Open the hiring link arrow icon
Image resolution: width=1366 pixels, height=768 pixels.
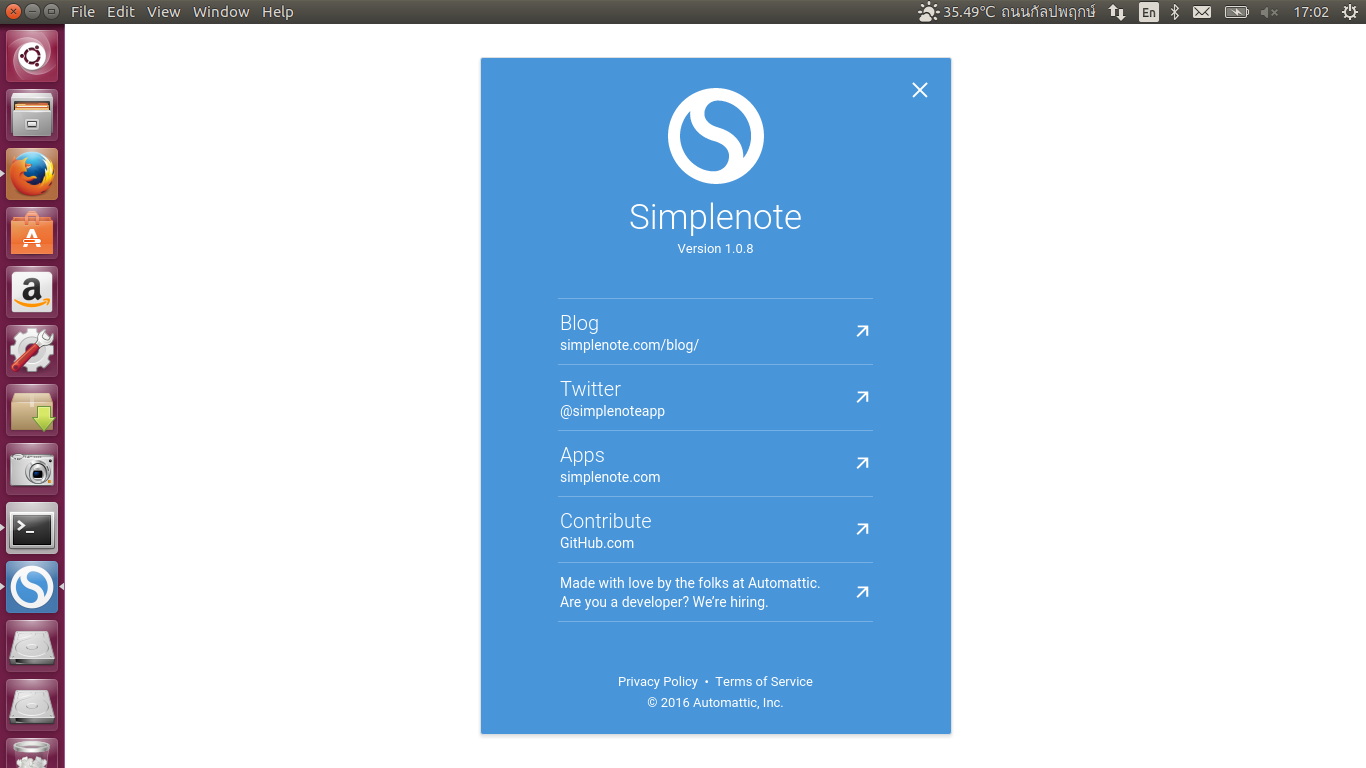point(862,592)
